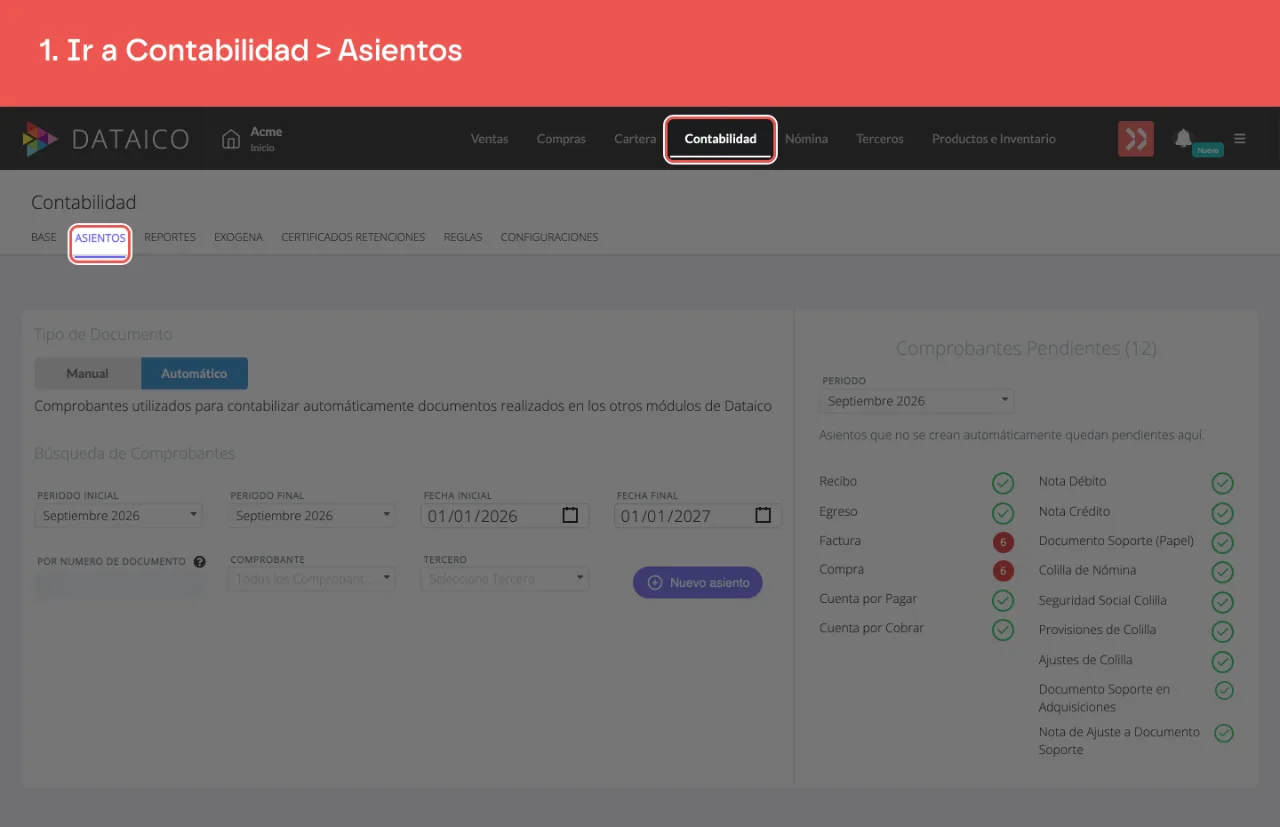Expand the Periodo Inicial dropdown
The width and height of the screenshot is (1280, 827).
click(x=120, y=516)
